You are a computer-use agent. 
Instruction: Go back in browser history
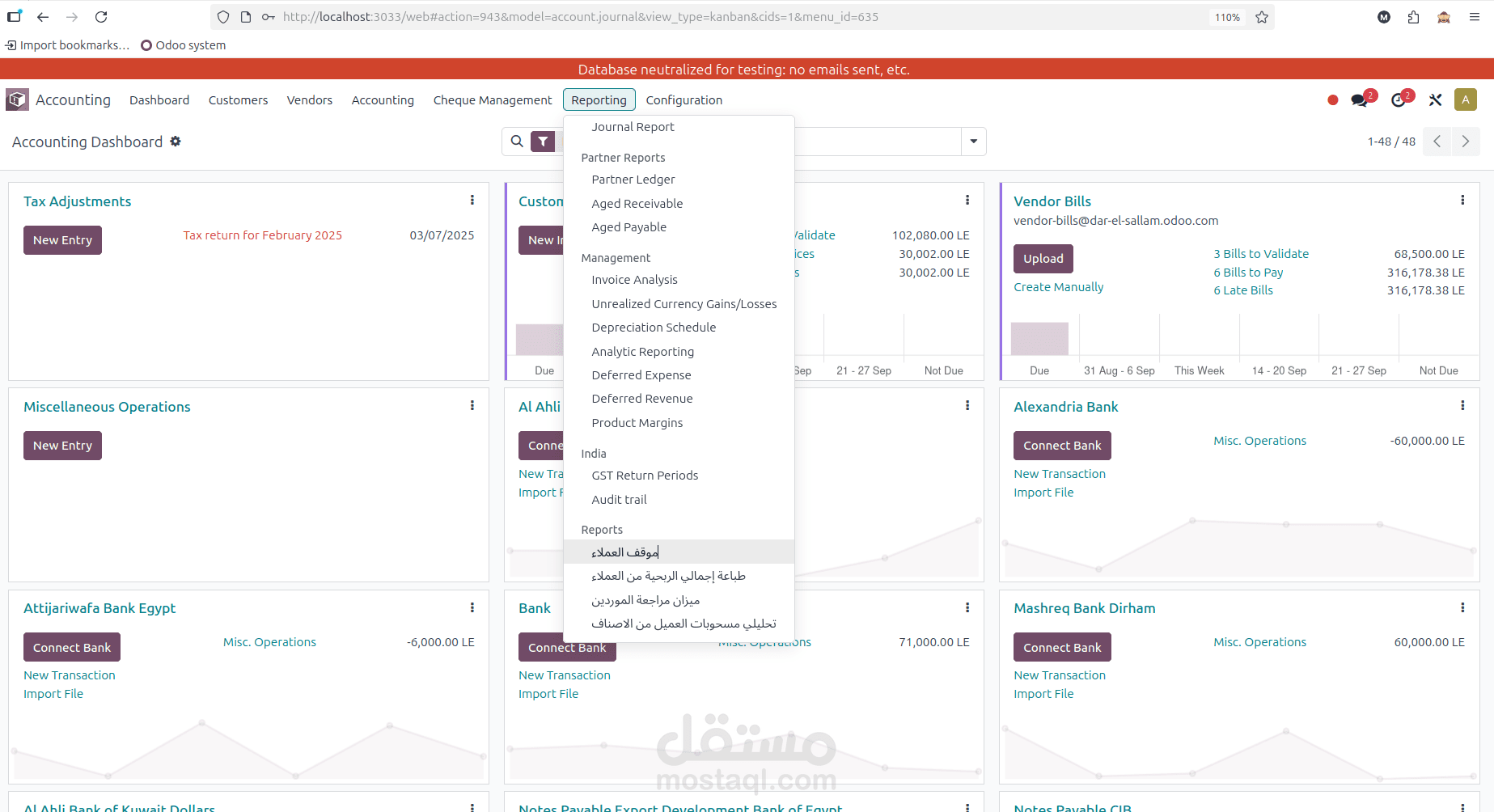coord(43,17)
